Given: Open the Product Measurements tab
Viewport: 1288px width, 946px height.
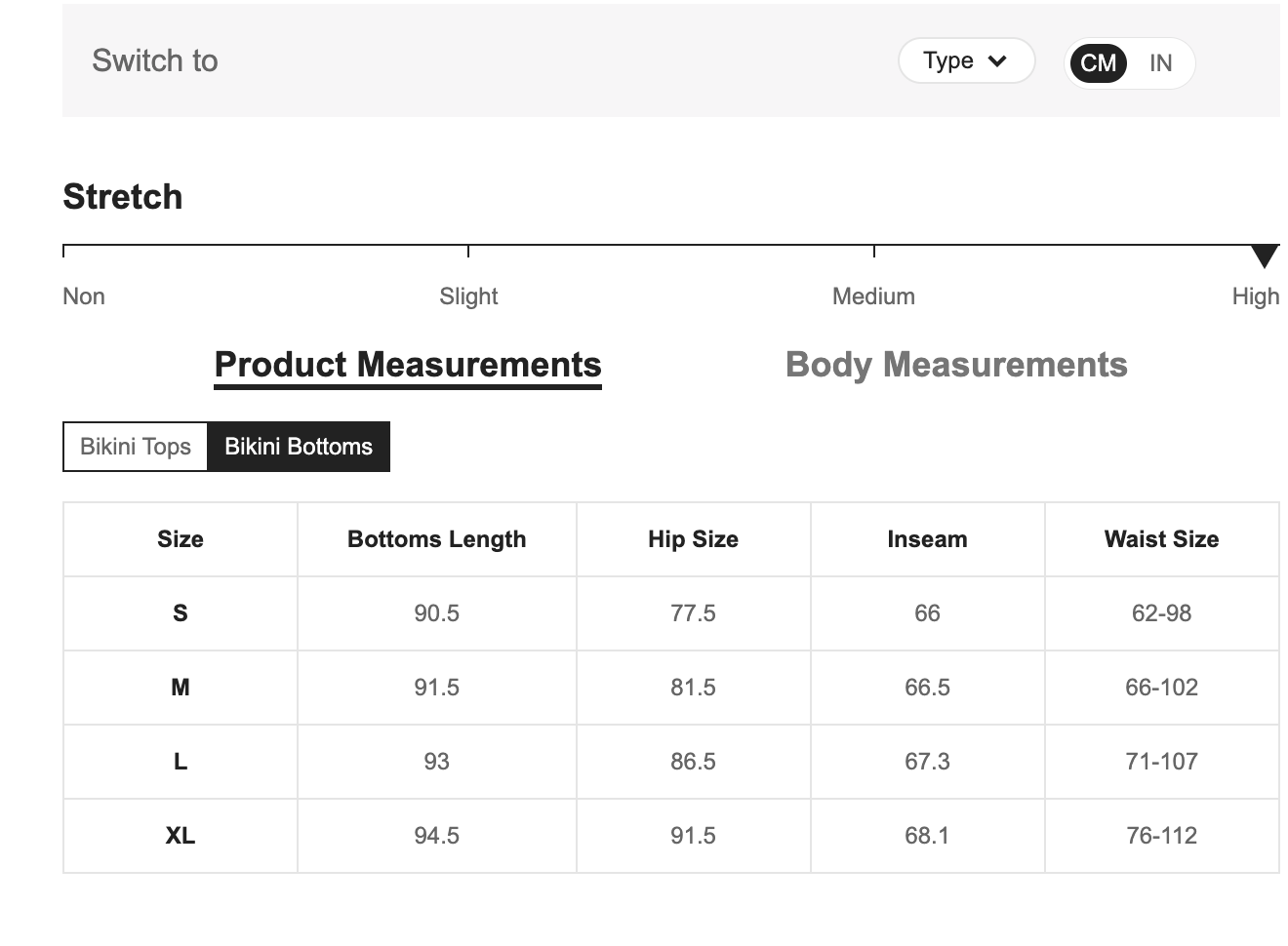Looking at the screenshot, I should (408, 365).
